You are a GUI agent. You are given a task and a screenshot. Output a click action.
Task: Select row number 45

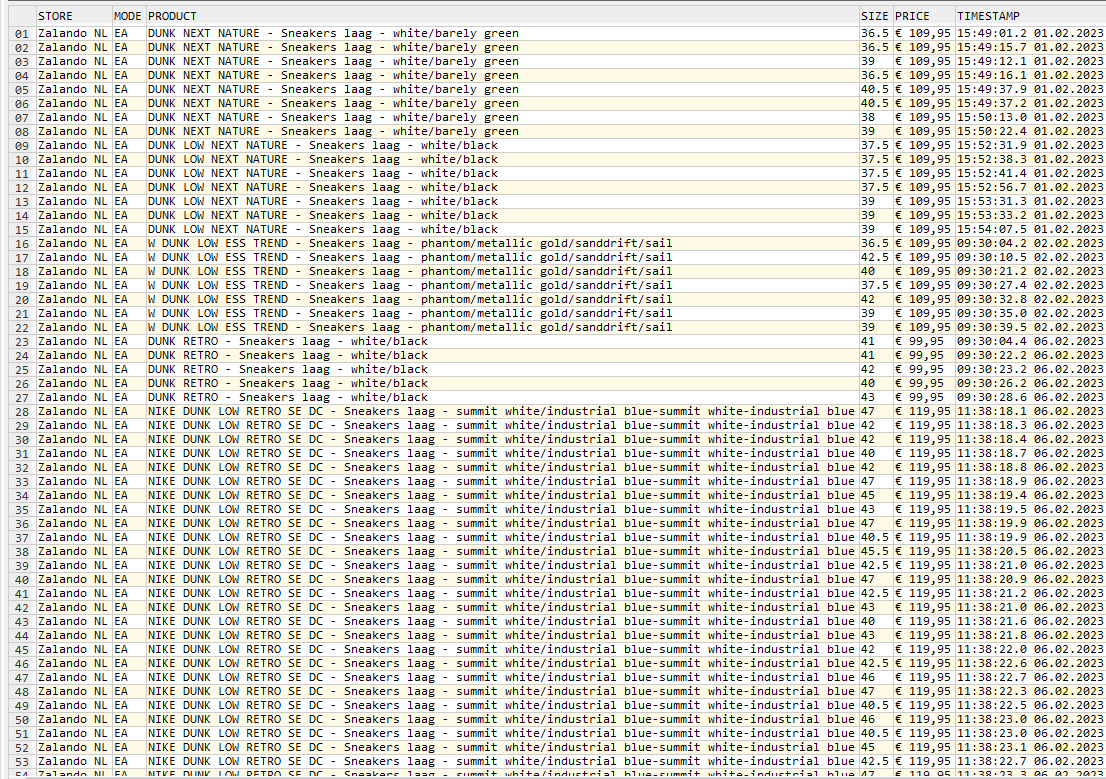[x=22, y=650]
